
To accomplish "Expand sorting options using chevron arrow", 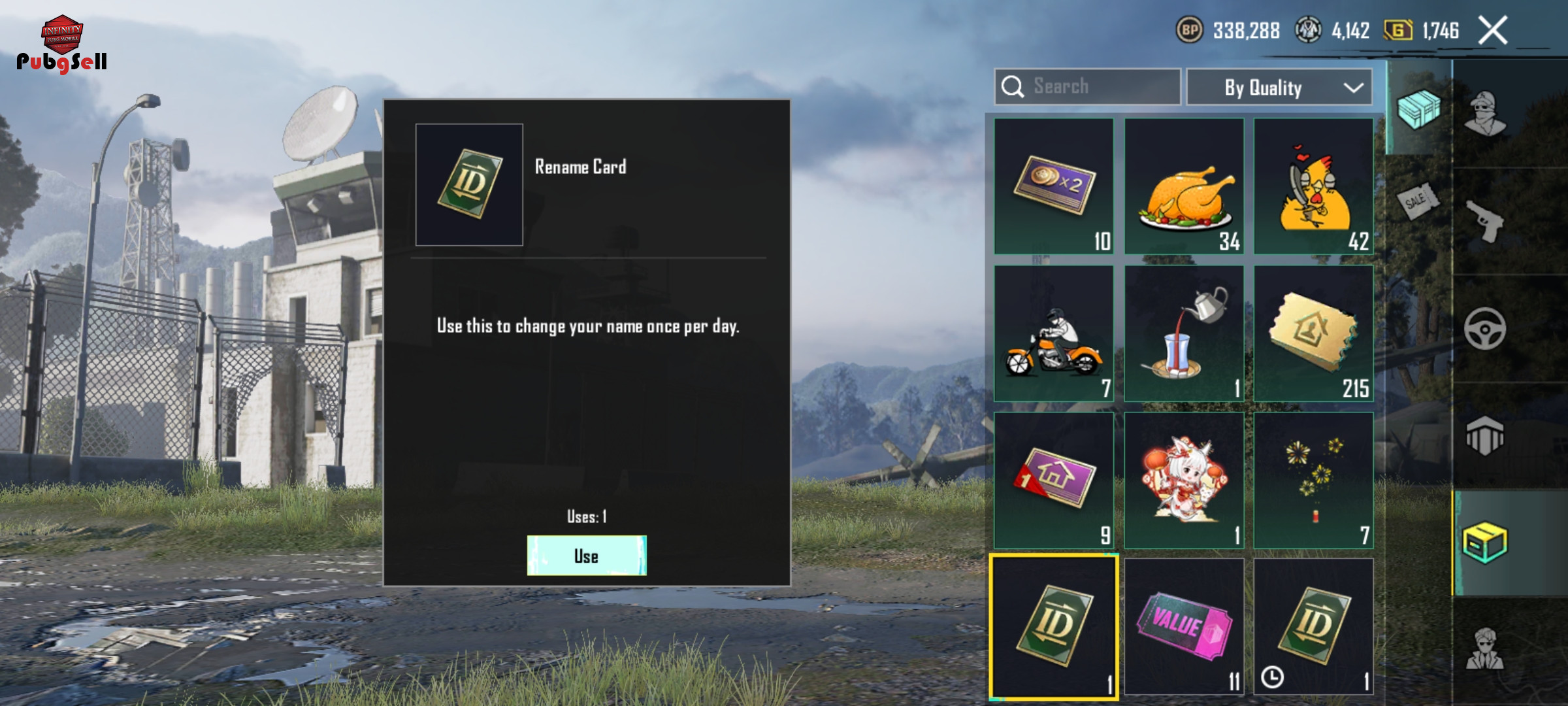I will pyautogui.click(x=1353, y=88).
